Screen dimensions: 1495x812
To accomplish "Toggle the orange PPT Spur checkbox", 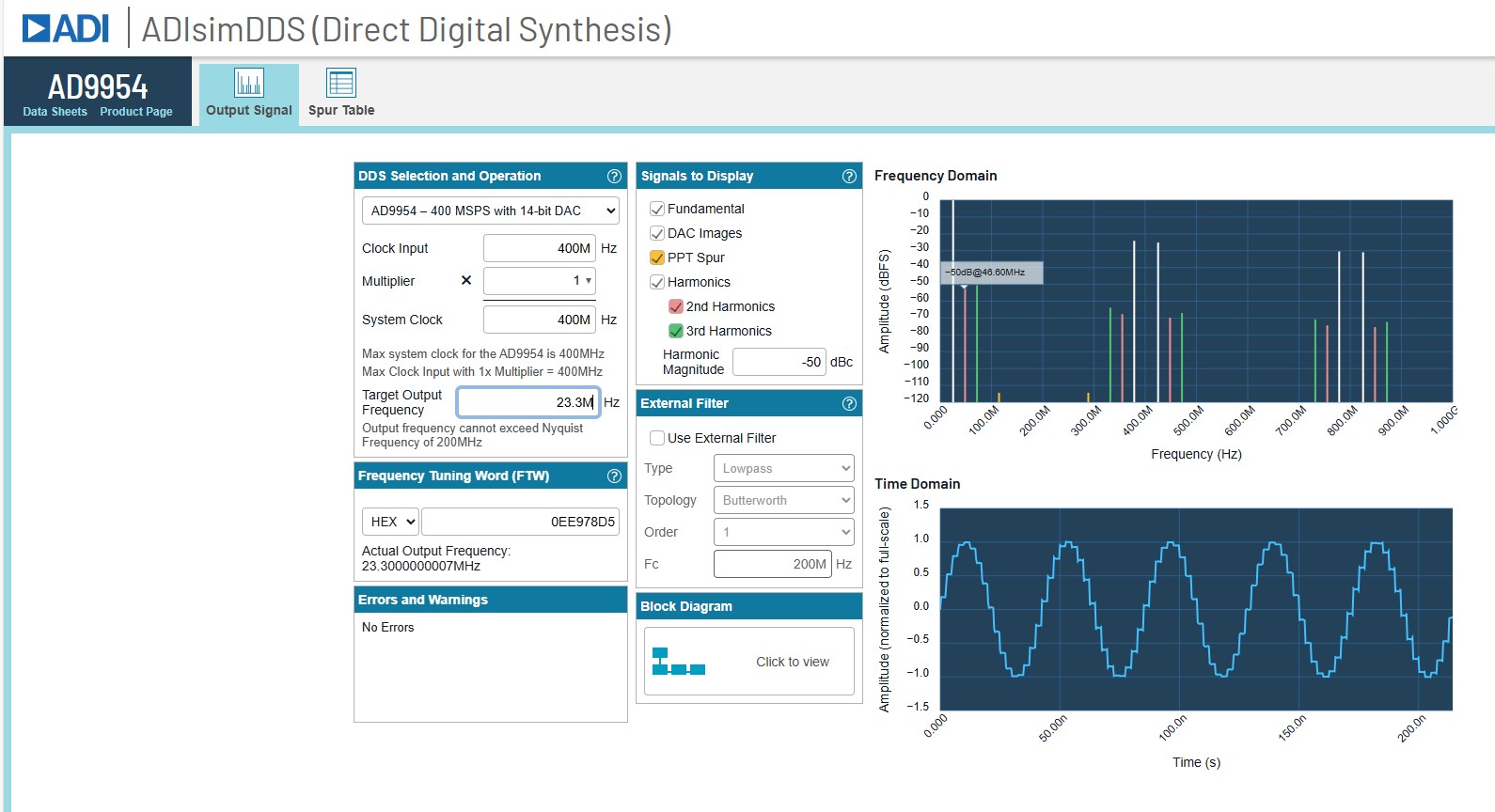I will (657, 258).
